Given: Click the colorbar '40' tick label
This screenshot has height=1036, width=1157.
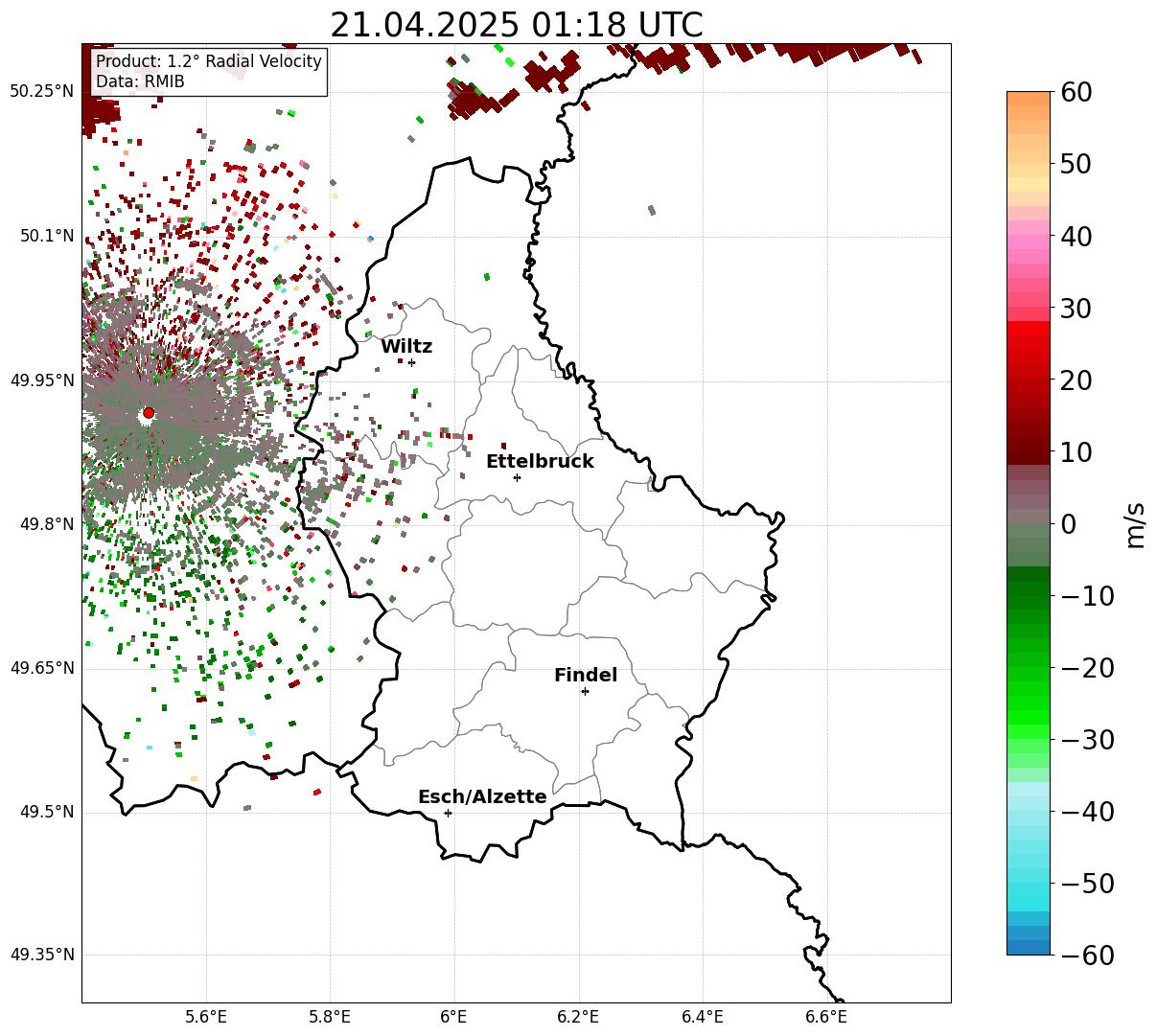Looking at the screenshot, I should [x=1075, y=236].
